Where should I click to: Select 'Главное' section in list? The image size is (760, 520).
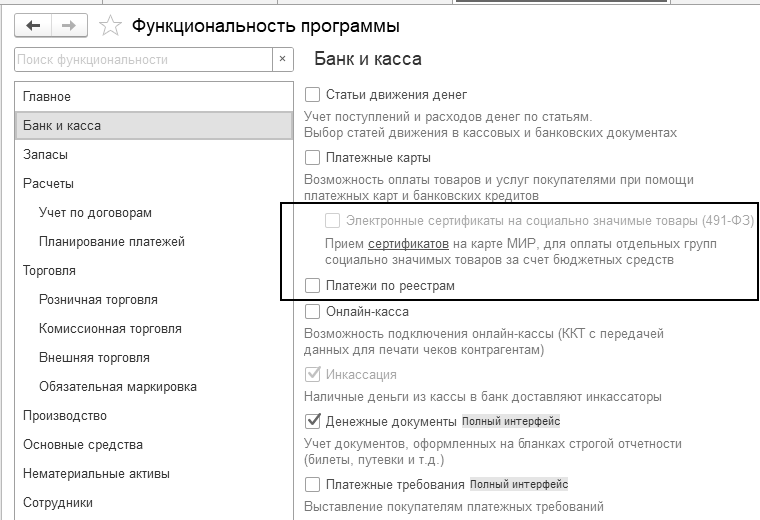(154, 96)
